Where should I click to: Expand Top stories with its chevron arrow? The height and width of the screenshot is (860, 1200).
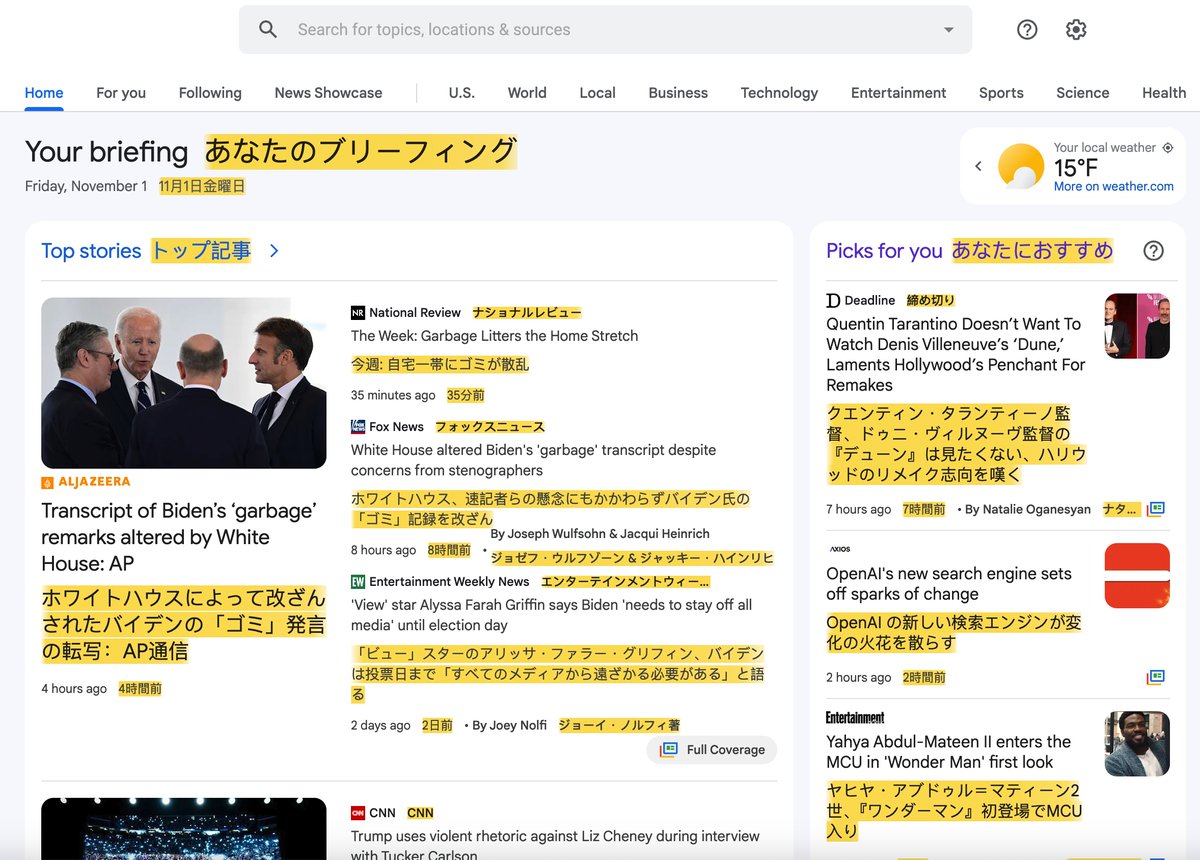(274, 252)
